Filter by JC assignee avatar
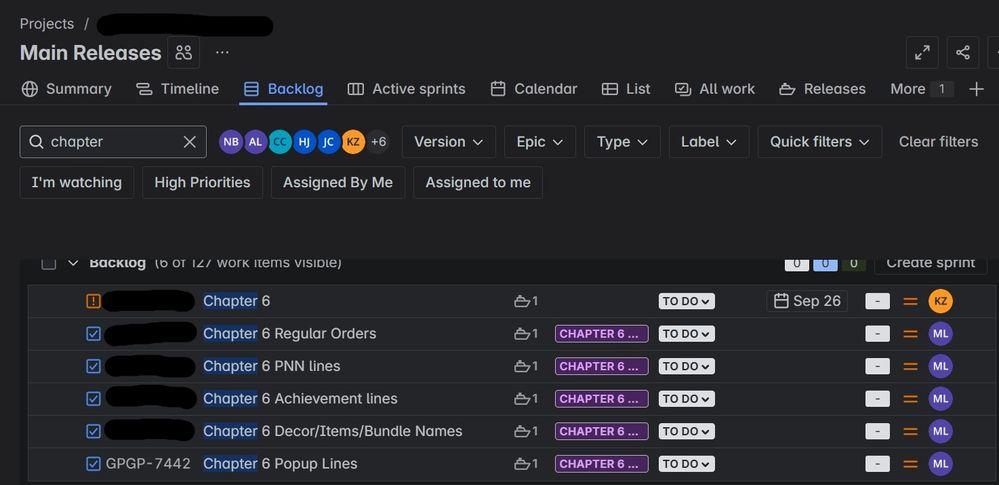This screenshot has width=999, height=485. point(328,141)
